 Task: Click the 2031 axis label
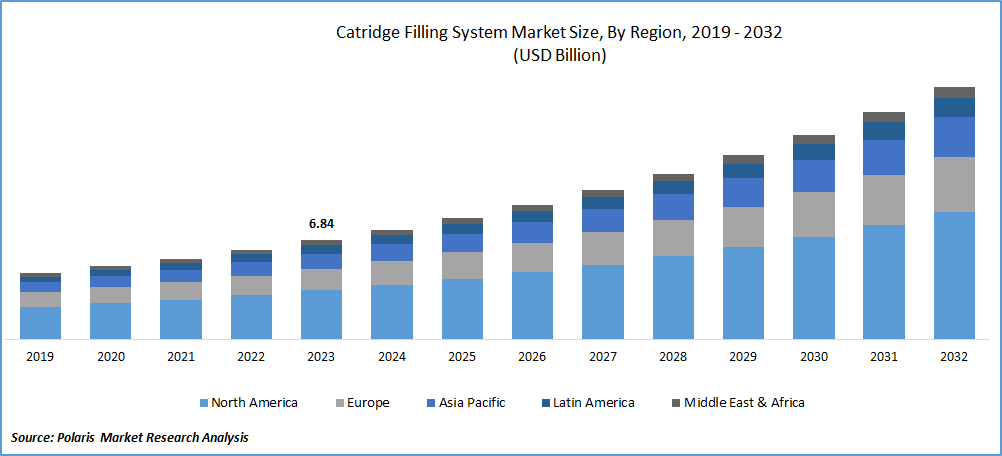click(x=884, y=358)
